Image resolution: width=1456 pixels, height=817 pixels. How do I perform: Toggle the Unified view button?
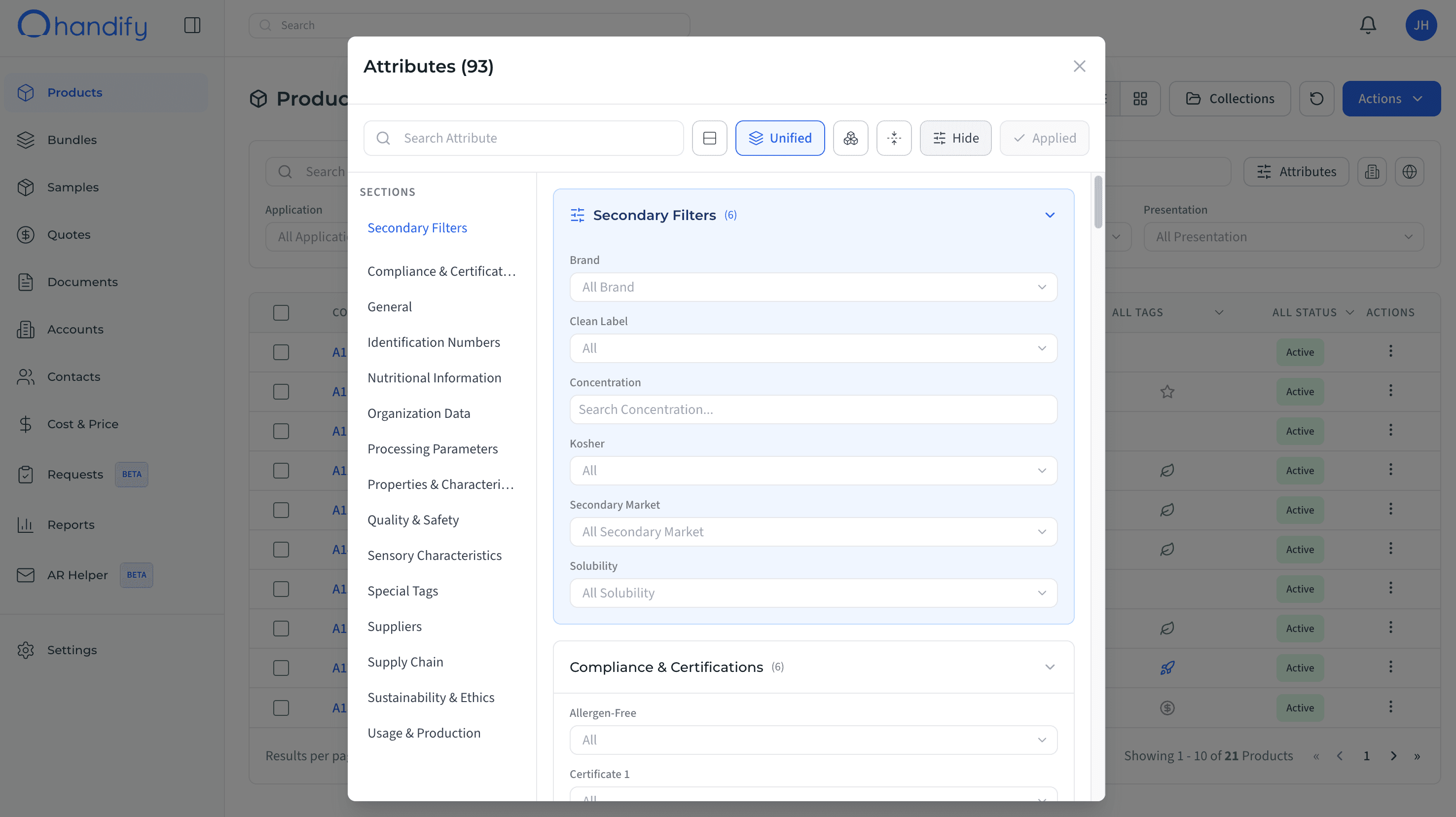779,138
